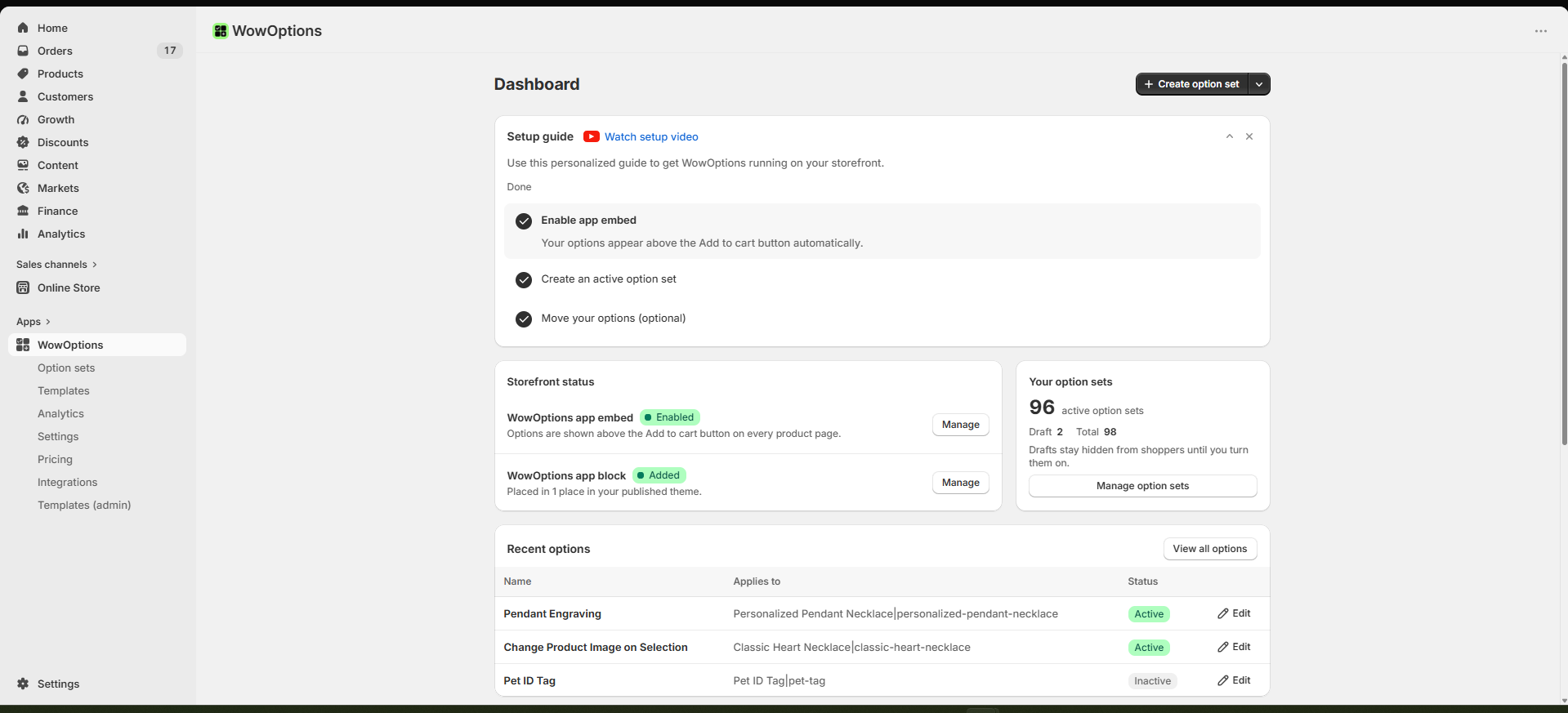Click the Home icon in sidebar
Image resolution: width=1568 pixels, height=713 pixels.
pos(23,28)
